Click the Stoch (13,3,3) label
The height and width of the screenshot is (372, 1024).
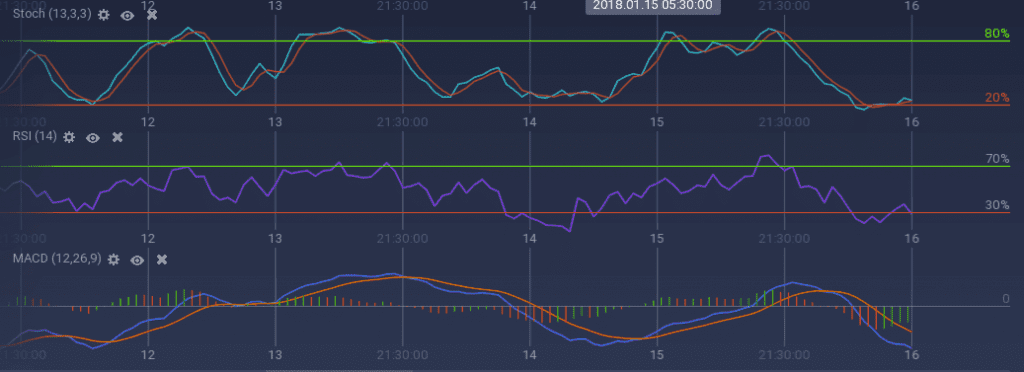pyautogui.click(x=52, y=14)
